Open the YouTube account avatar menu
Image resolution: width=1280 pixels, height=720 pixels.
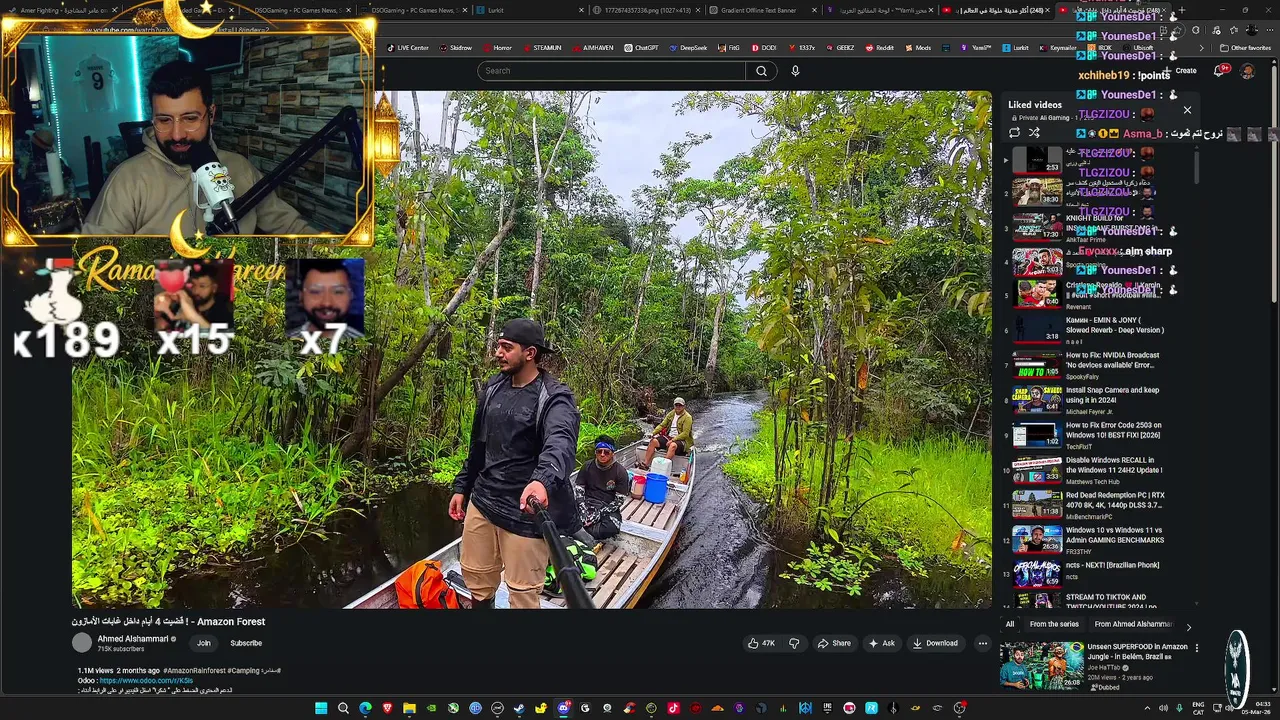[1247, 71]
